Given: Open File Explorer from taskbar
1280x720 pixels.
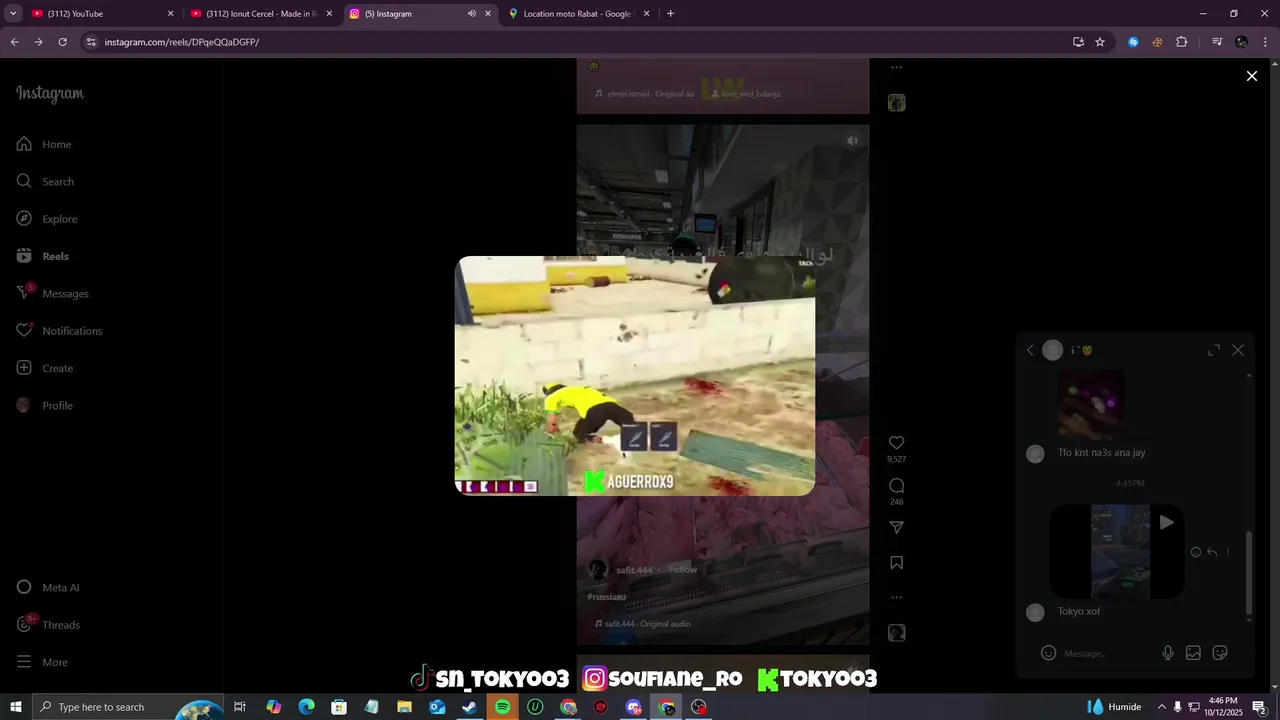Looking at the screenshot, I should click(404, 707).
